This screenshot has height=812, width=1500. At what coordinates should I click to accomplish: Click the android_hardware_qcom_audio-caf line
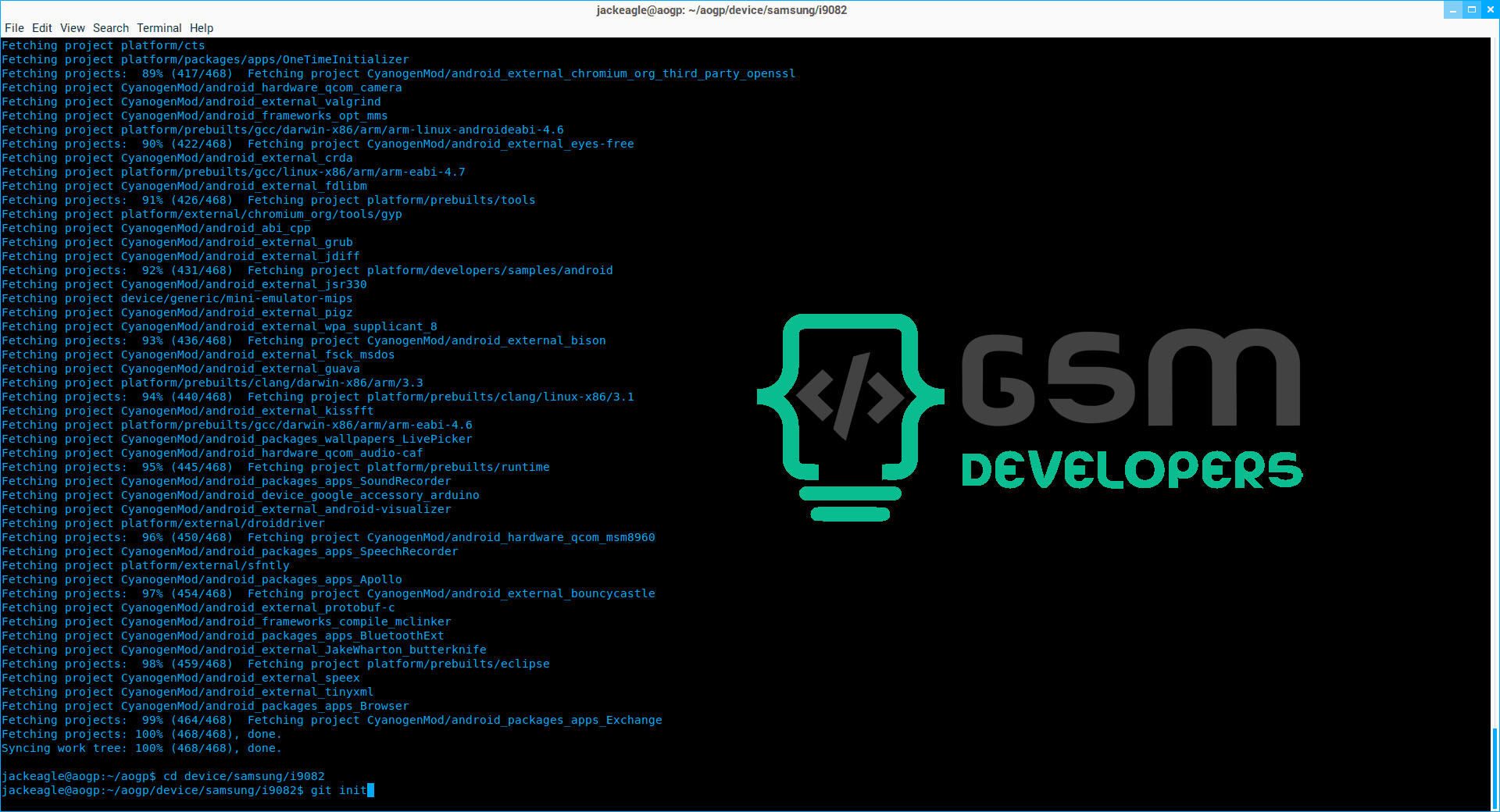(x=212, y=453)
